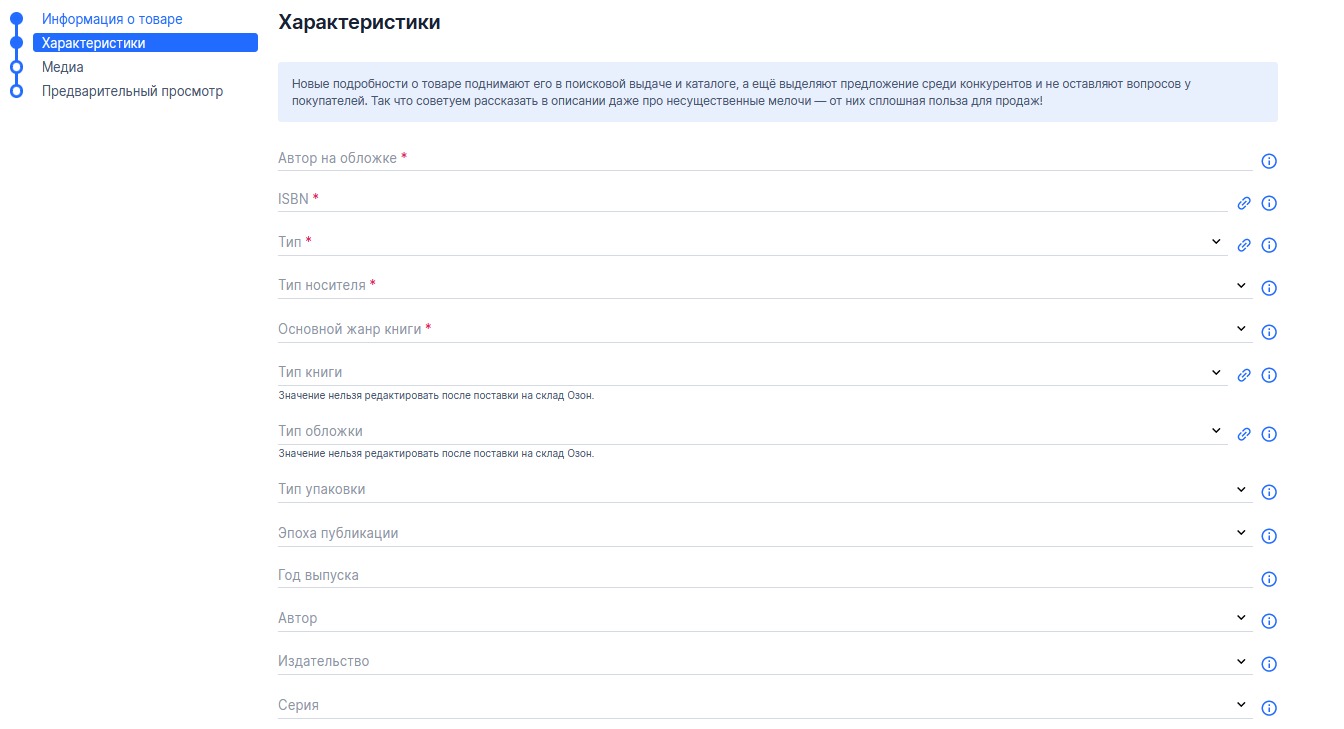This screenshot has height=729, width=1344.
Task: Show info for Эпоха публикации
Action: point(1269,536)
